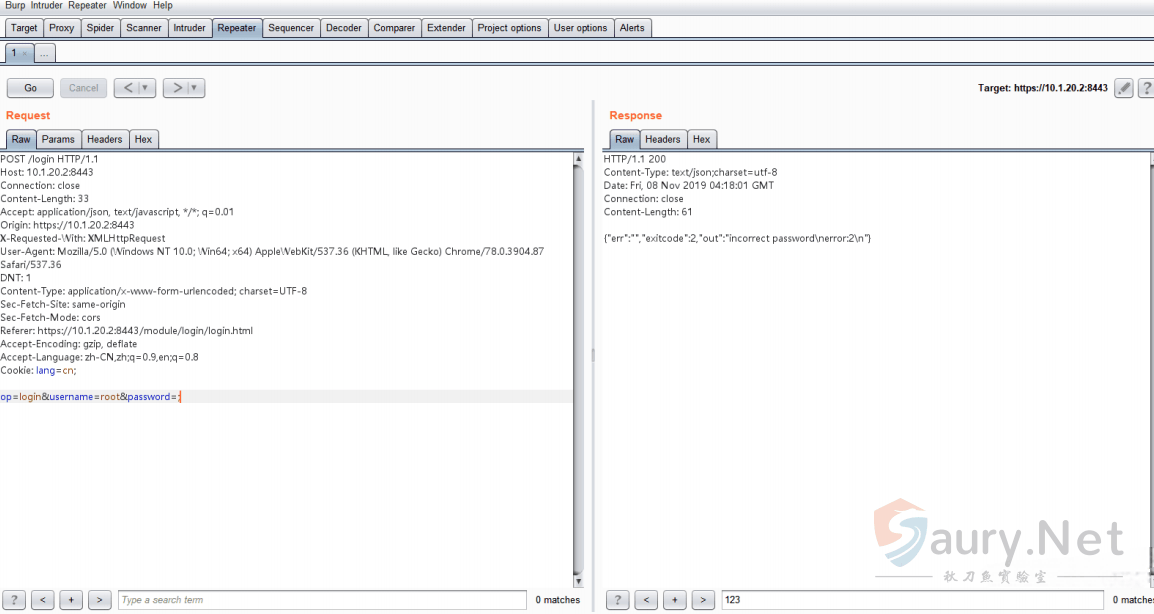The image size is (1154, 614).
Task: Click '+' options button in request search
Action: (71, 600)
